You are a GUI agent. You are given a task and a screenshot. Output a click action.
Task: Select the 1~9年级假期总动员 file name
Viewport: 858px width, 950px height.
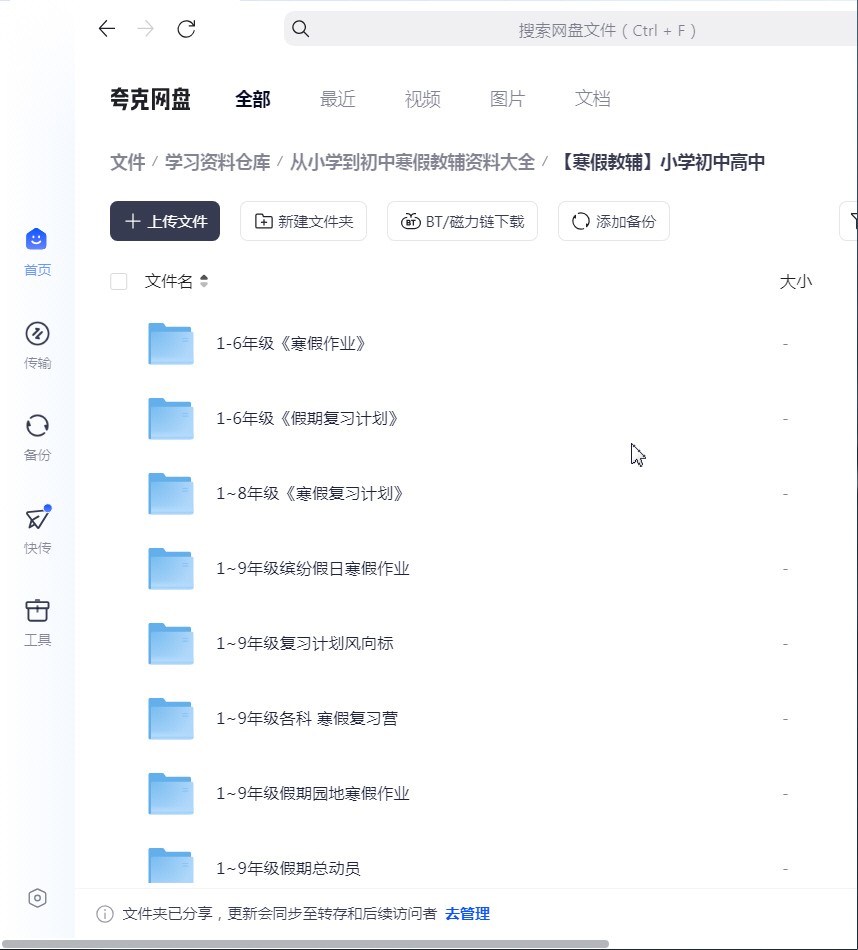coord(288,868)
